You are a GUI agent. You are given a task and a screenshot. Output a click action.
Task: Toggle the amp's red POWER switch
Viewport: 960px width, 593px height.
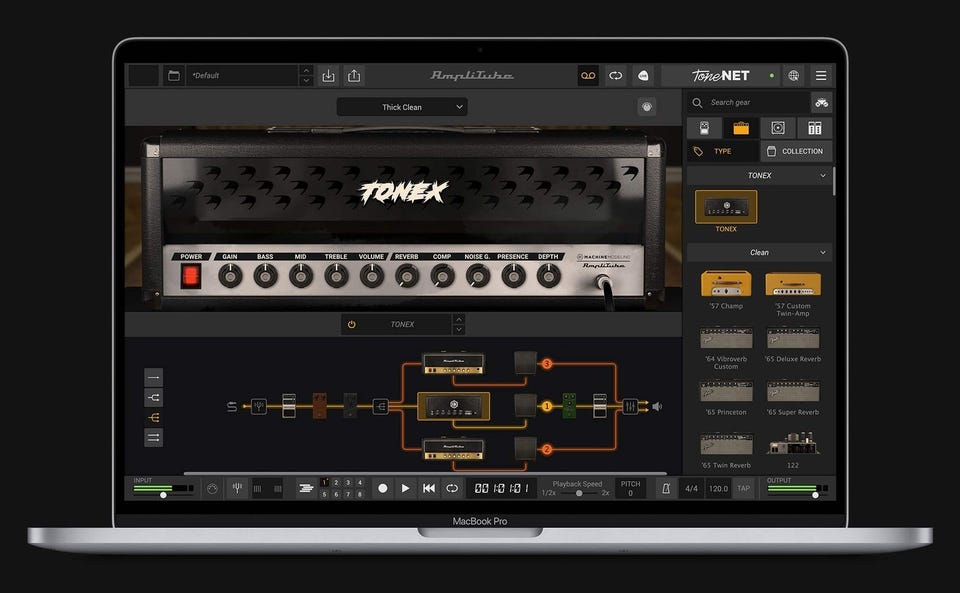(191, 276)
